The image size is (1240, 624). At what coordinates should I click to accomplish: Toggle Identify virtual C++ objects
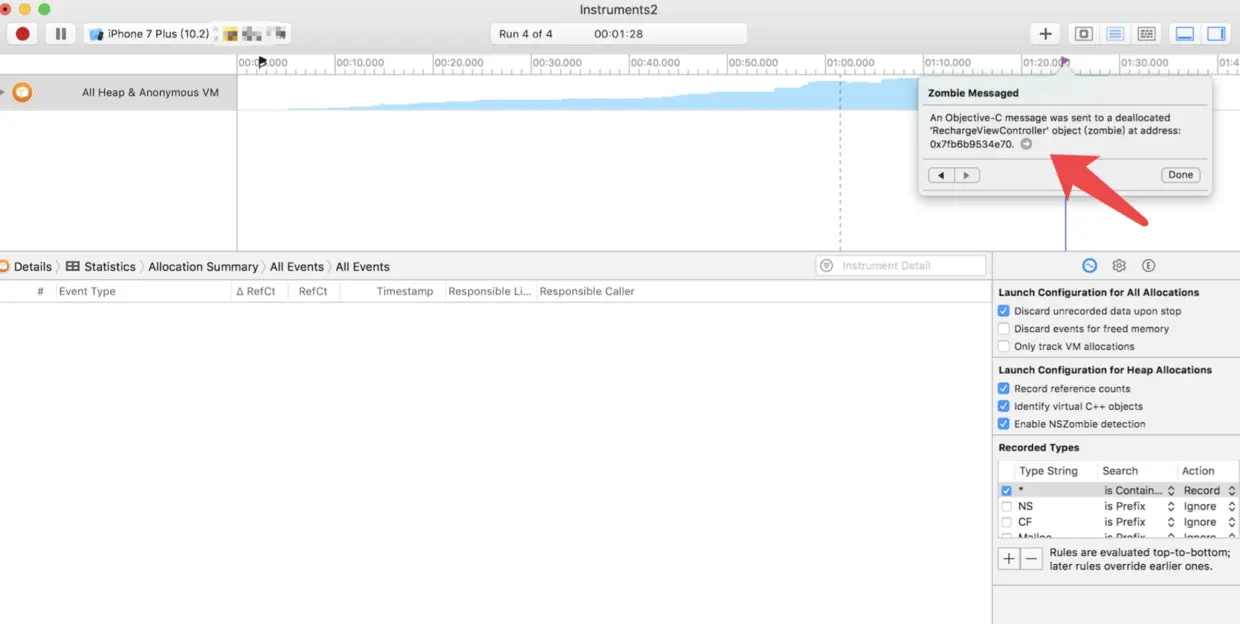[x=1004, y=407]
